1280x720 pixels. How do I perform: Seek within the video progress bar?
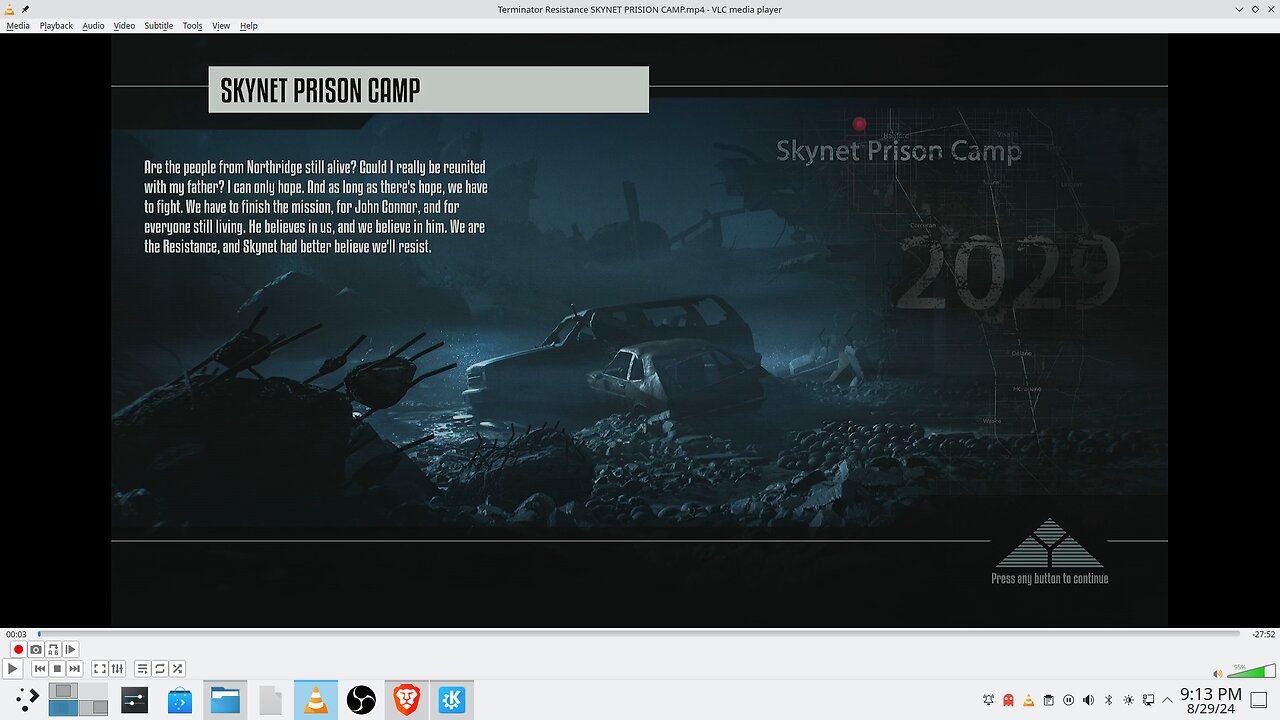[x=639, y=634]
